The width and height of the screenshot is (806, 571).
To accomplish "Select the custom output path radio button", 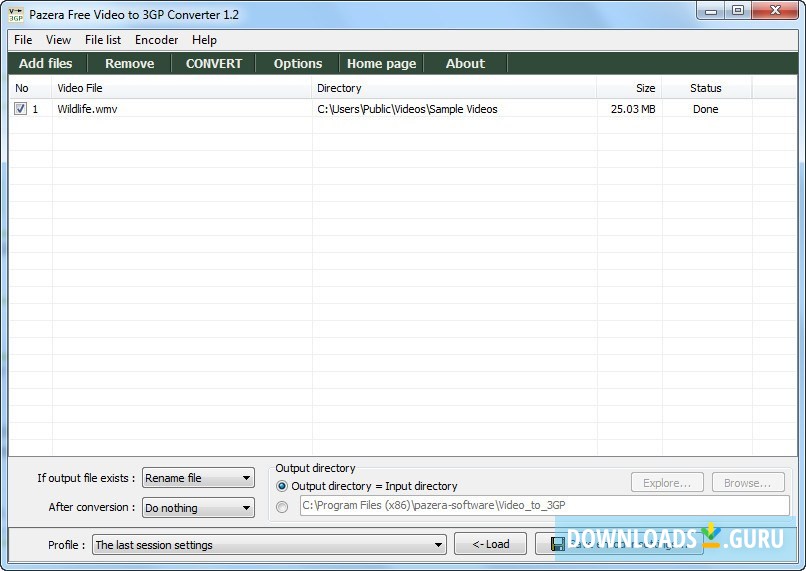I will coord(282,507).
